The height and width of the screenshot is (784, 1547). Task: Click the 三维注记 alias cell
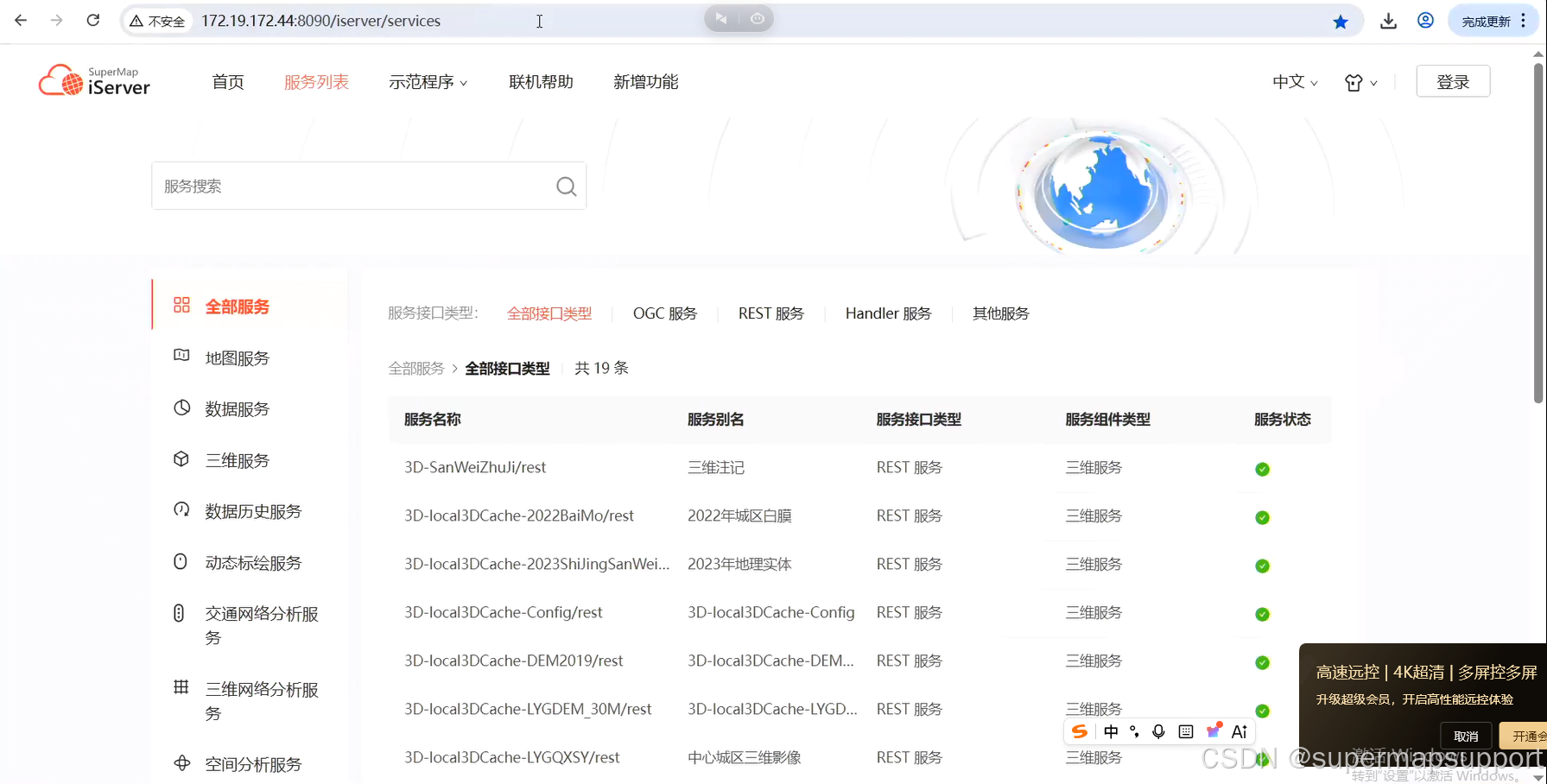point(716,467)
